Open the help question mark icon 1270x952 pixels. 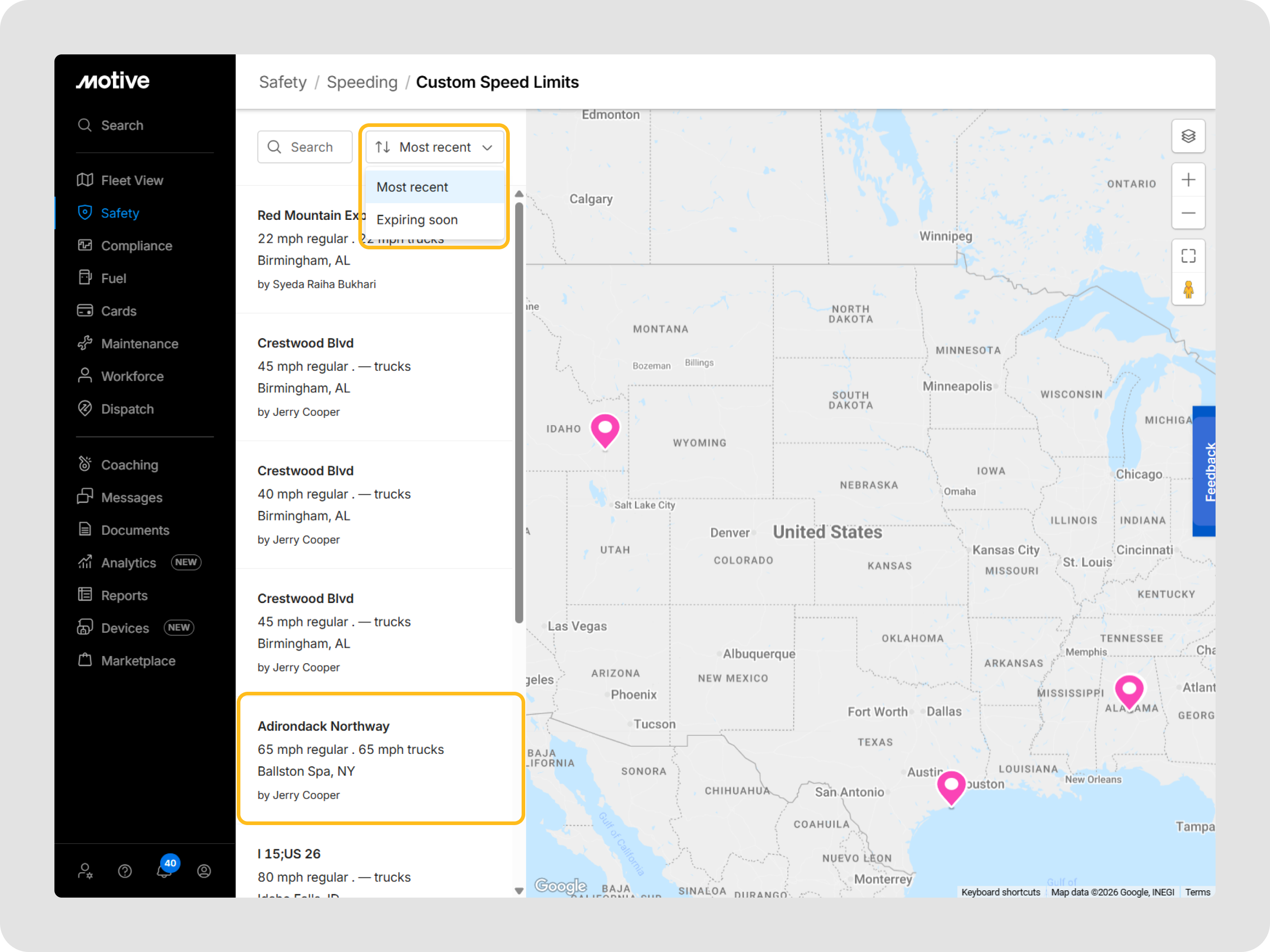[x=125, y=871]
